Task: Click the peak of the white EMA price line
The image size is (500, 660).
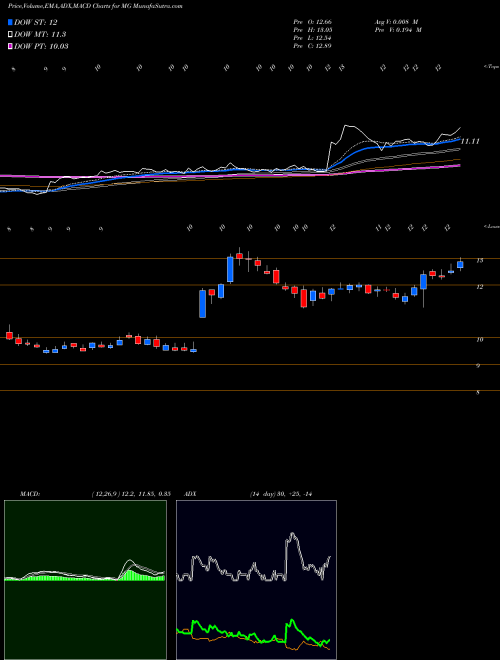Action: pos(346,125)
